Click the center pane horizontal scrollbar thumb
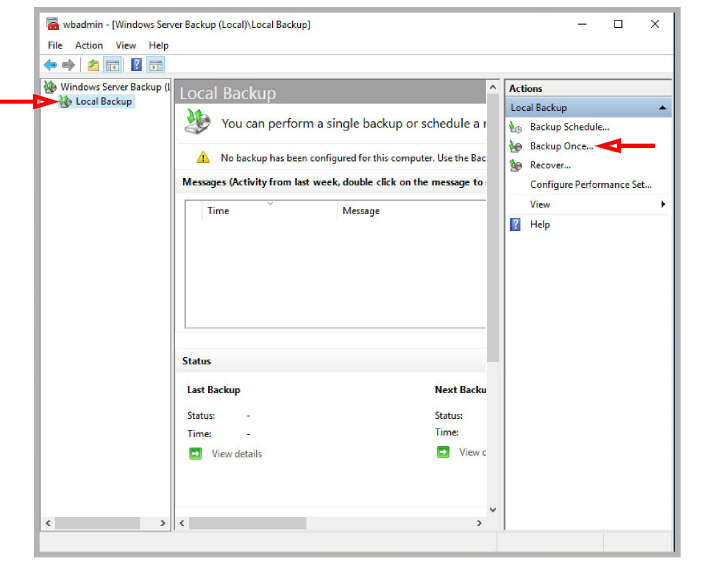Screen dimensions: 714x566 248,523
